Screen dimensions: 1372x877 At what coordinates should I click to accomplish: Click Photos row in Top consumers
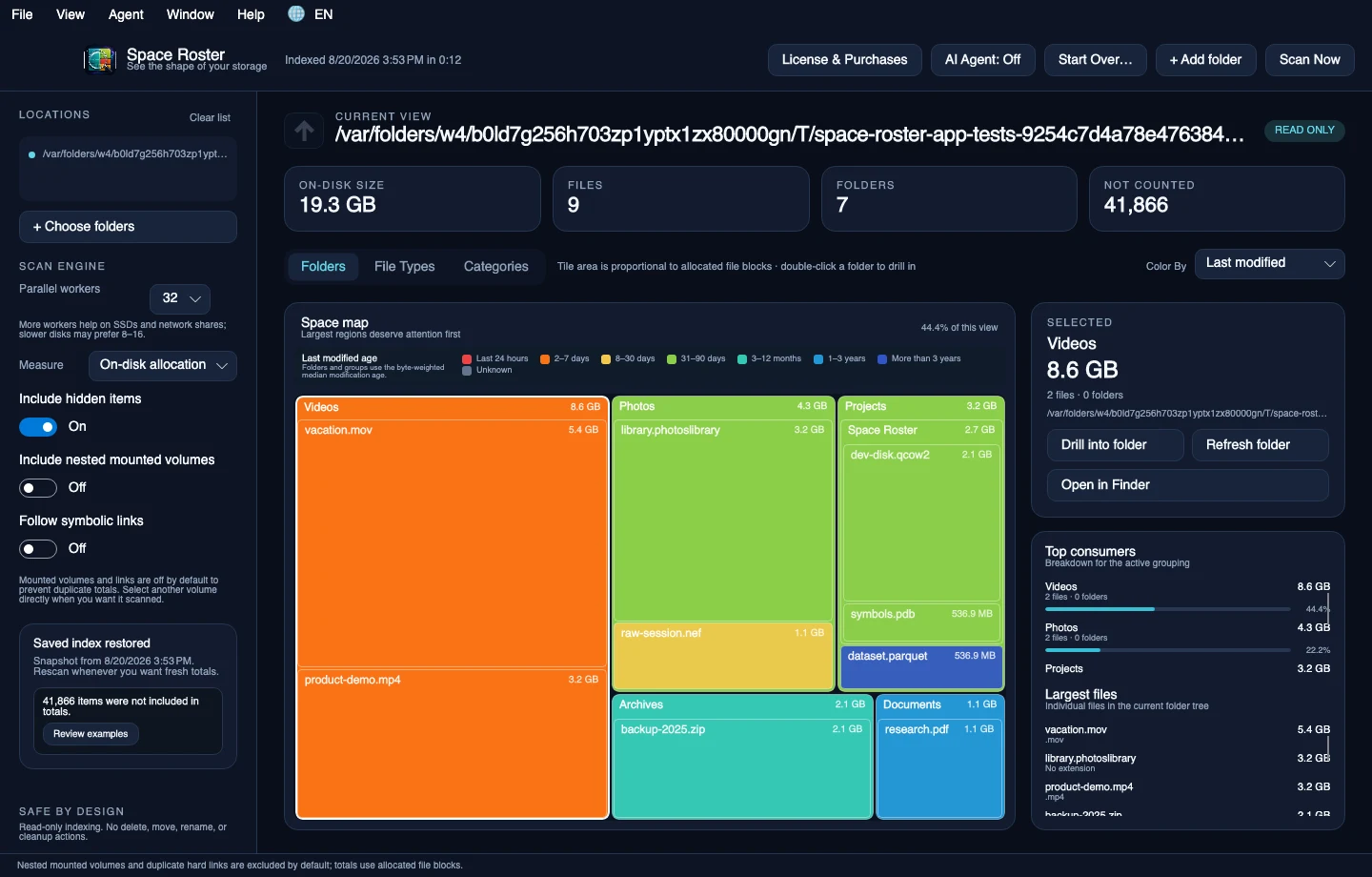pyautogui.click(x=1187, y=639)
